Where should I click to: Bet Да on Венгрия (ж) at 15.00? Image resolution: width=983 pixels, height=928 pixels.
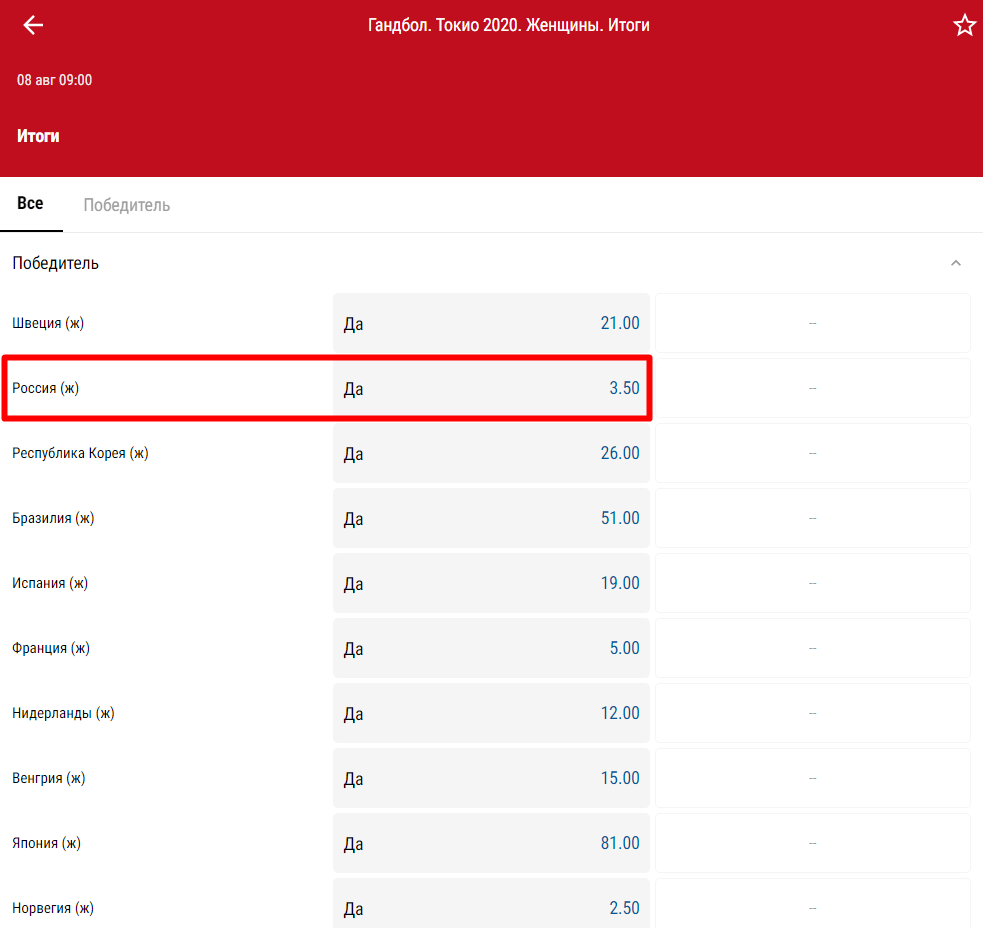pos(492,778)
